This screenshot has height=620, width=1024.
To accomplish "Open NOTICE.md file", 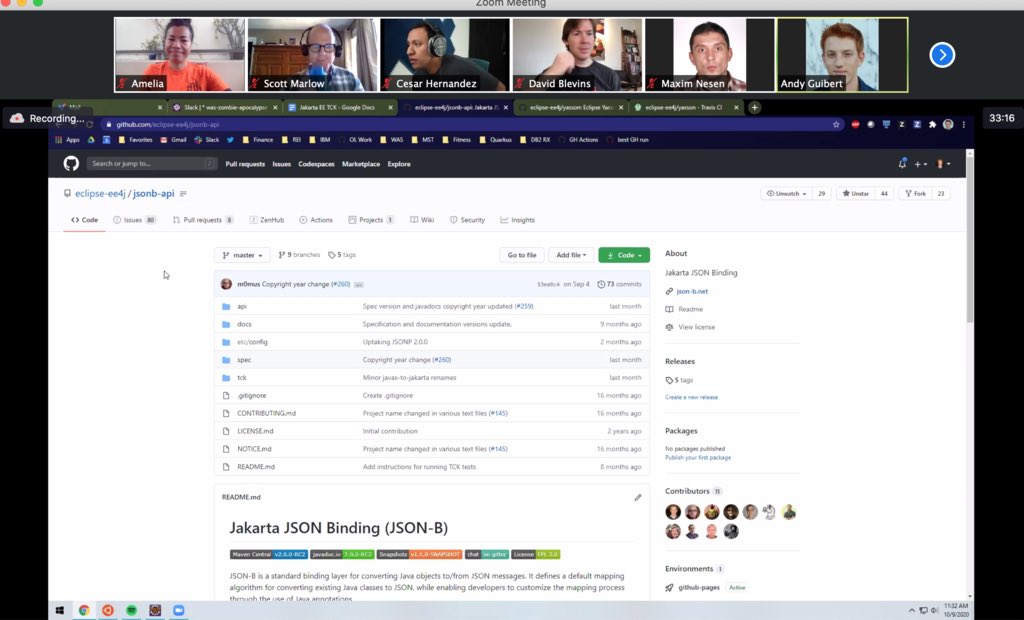I will point(254,449).
